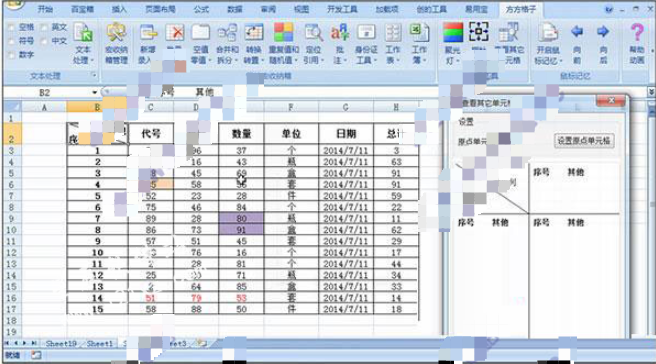Switch to the 公式 ribbon tab
Viewport: 656px width, 364px height.
pos(201,9)
